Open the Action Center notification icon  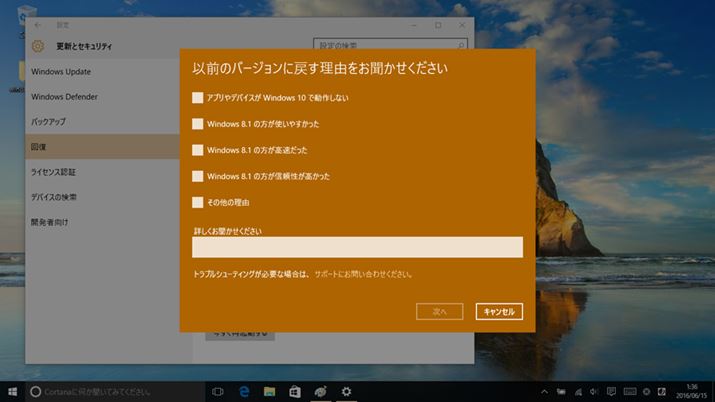click(611, 392)
